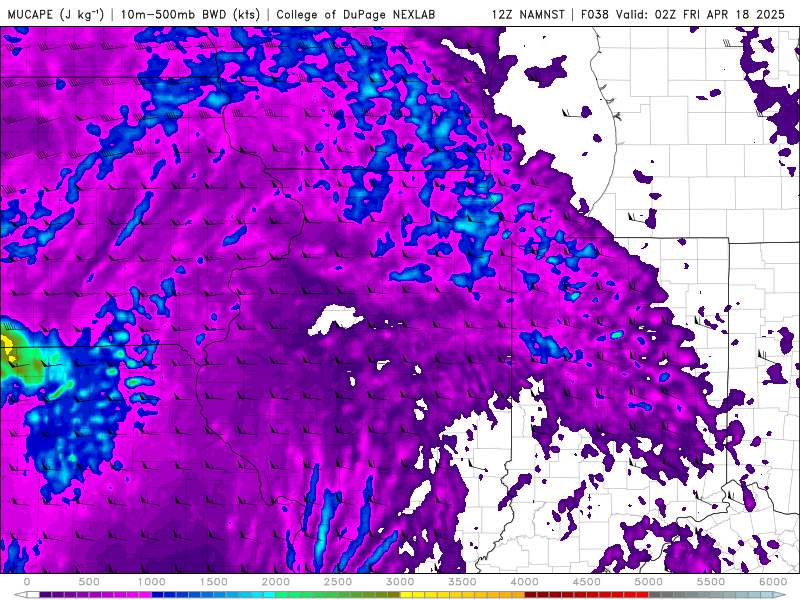The image size is (800, 600).
Task: Click the 1000 label on color scale
Action: coord(152,582)
